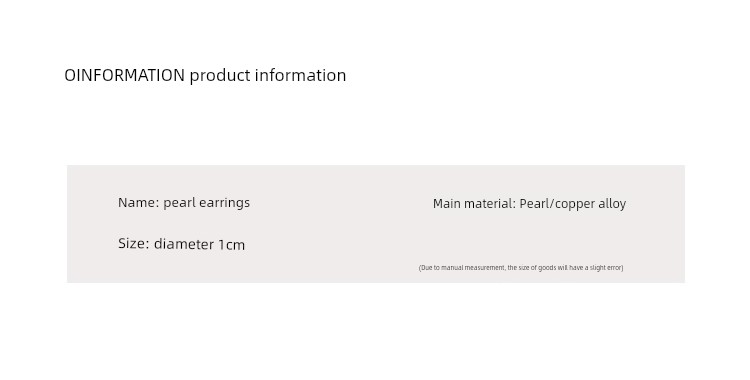
Task: Select "material:" in the Main material label
Action: (490, 204)
